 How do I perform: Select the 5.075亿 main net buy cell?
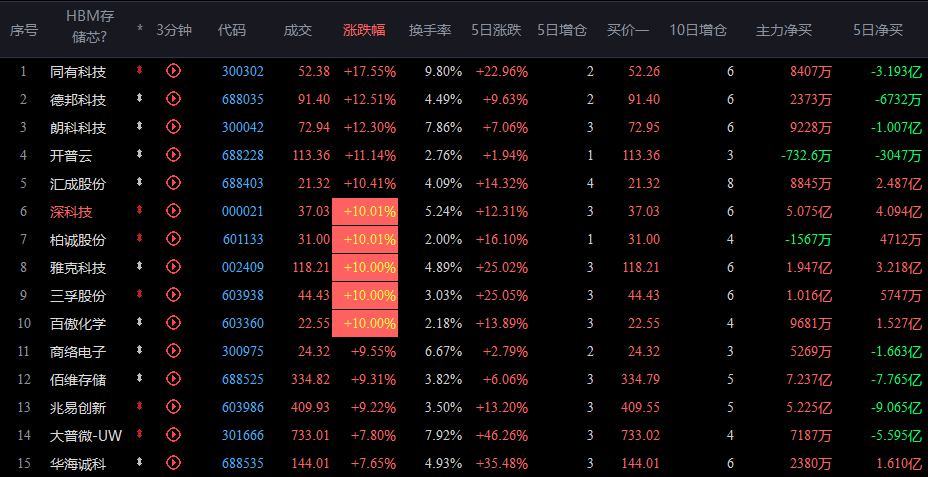(x=809, y=212)
